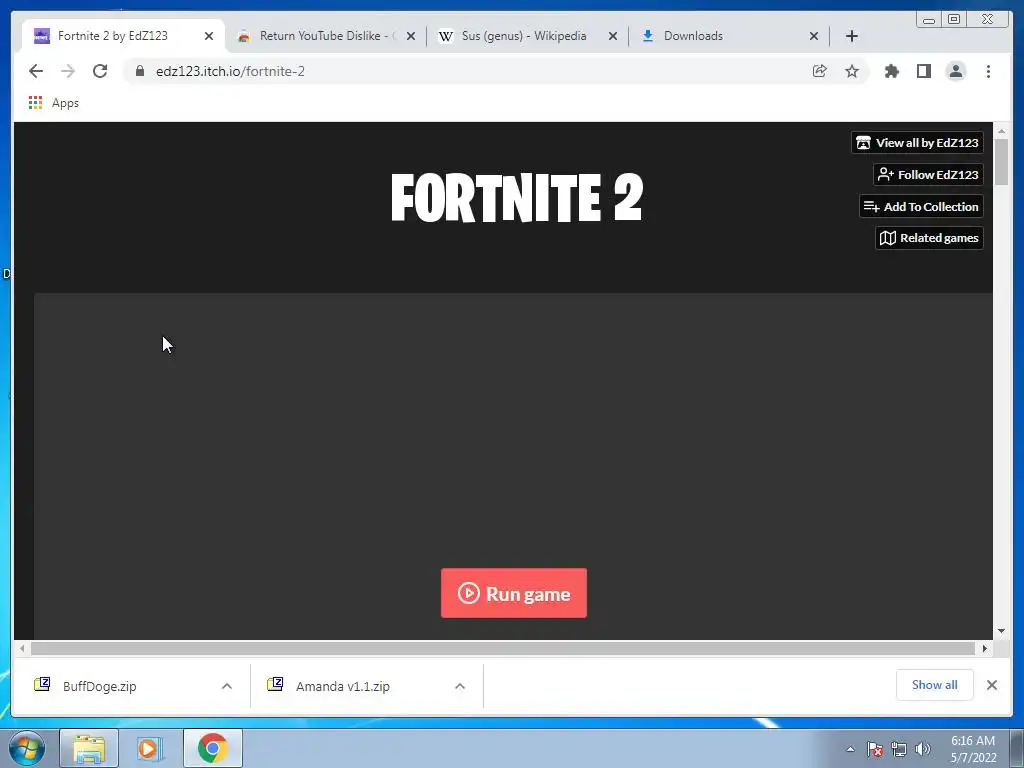Open the Amanda v1.1.zip downloaded file
Screen dimensions: 1024x768
pos(342,686)
